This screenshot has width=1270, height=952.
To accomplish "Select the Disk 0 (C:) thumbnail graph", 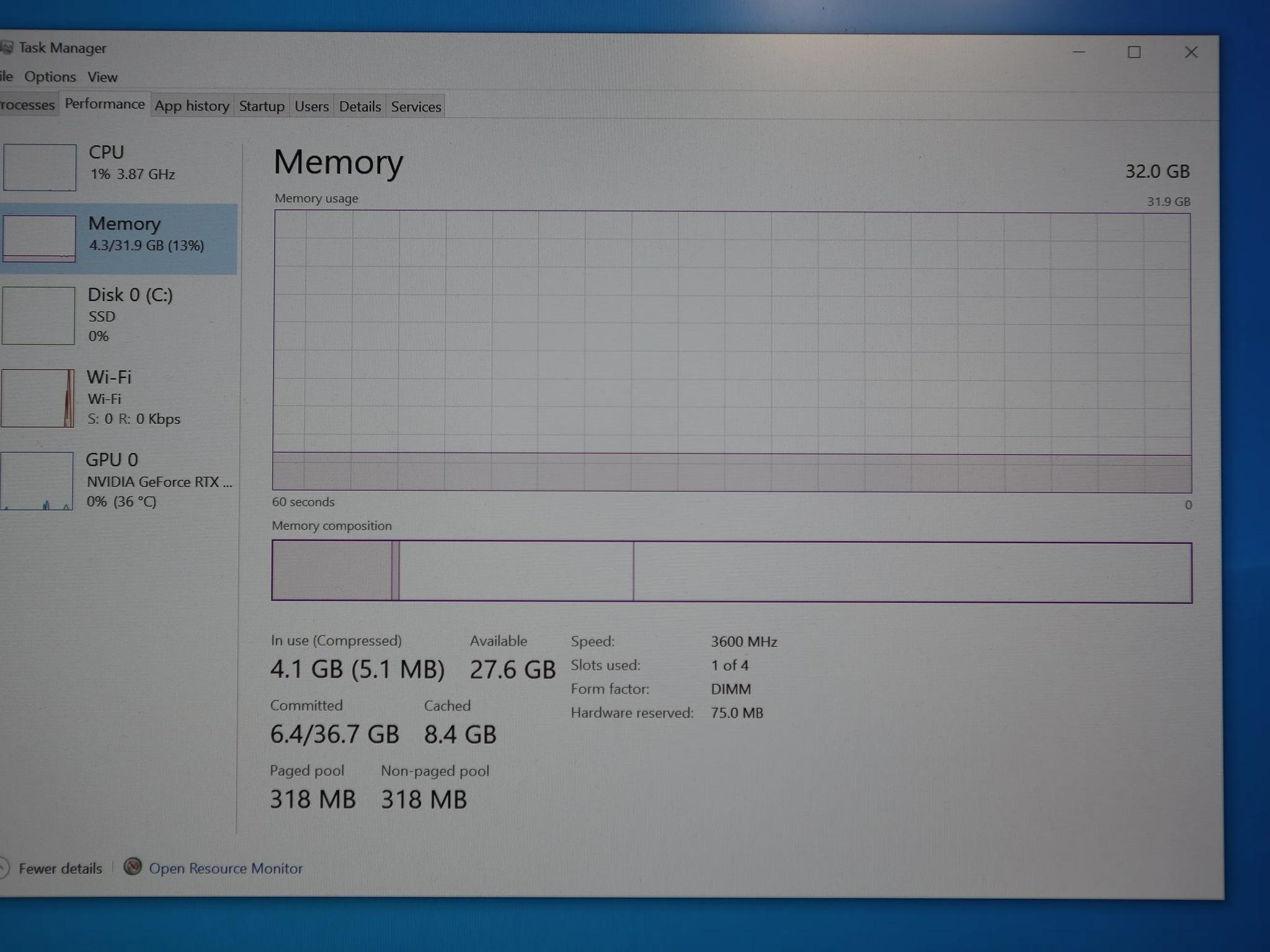I will (x=38, y=315).
